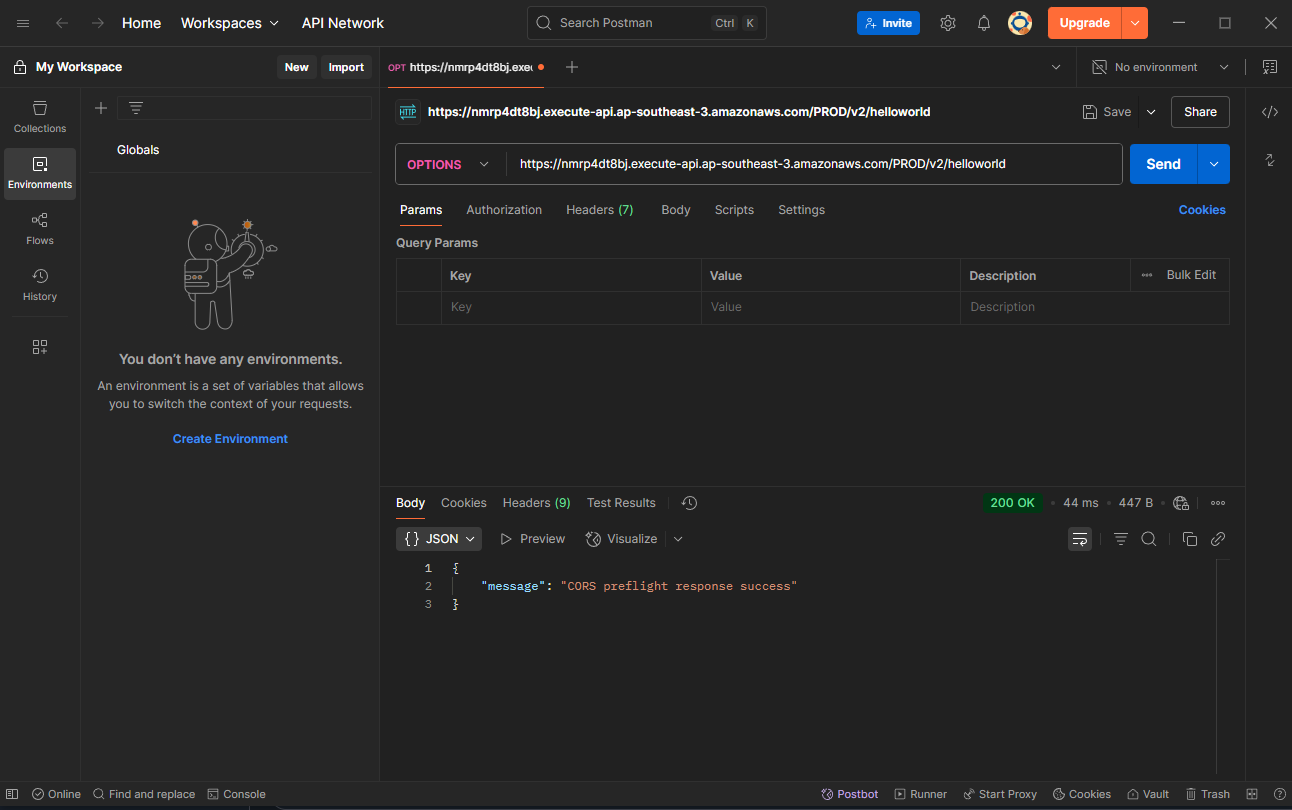
Task: Show response history clock icon
Action: (689, 503)
